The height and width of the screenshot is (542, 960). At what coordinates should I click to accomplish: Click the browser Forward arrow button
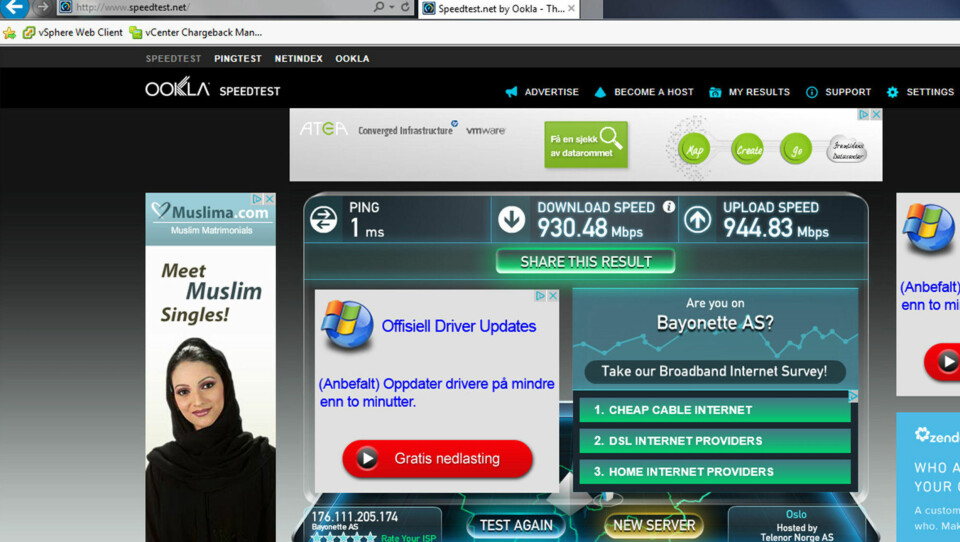(42, 7)
